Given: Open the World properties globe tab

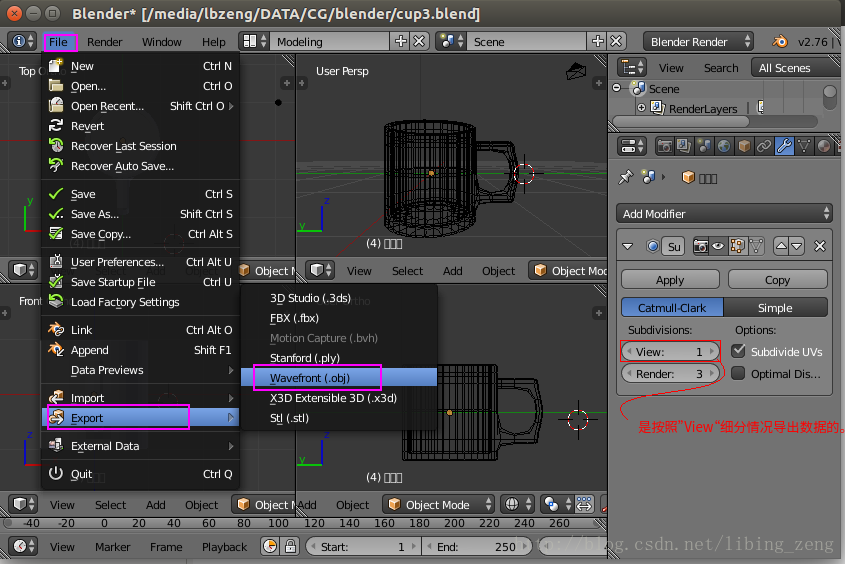Looking at the screenshot, I should (x=724, y=146).
